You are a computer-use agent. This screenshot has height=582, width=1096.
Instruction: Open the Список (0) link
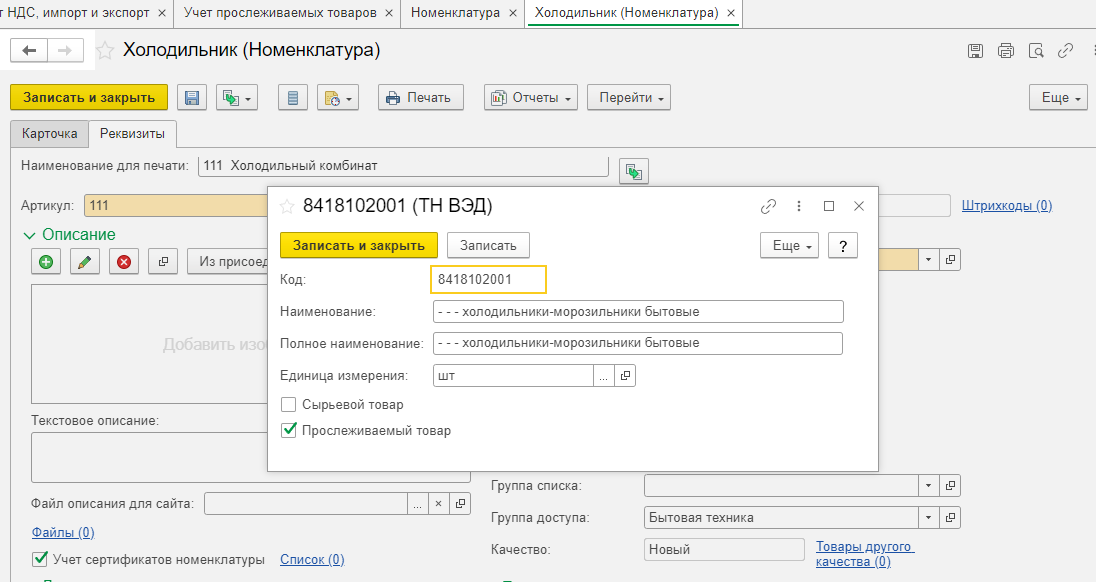coord(312,560)
